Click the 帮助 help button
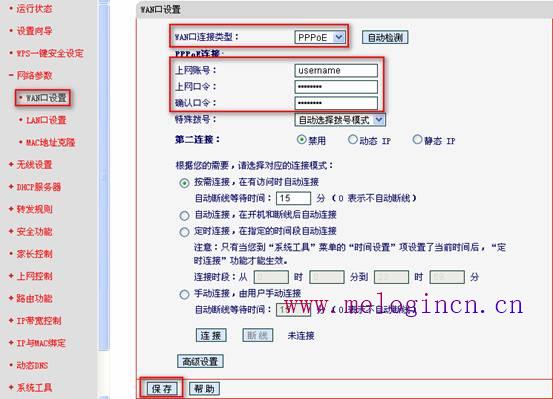The height and width of the screenshot is (399, 553). (x=204, y=389)
